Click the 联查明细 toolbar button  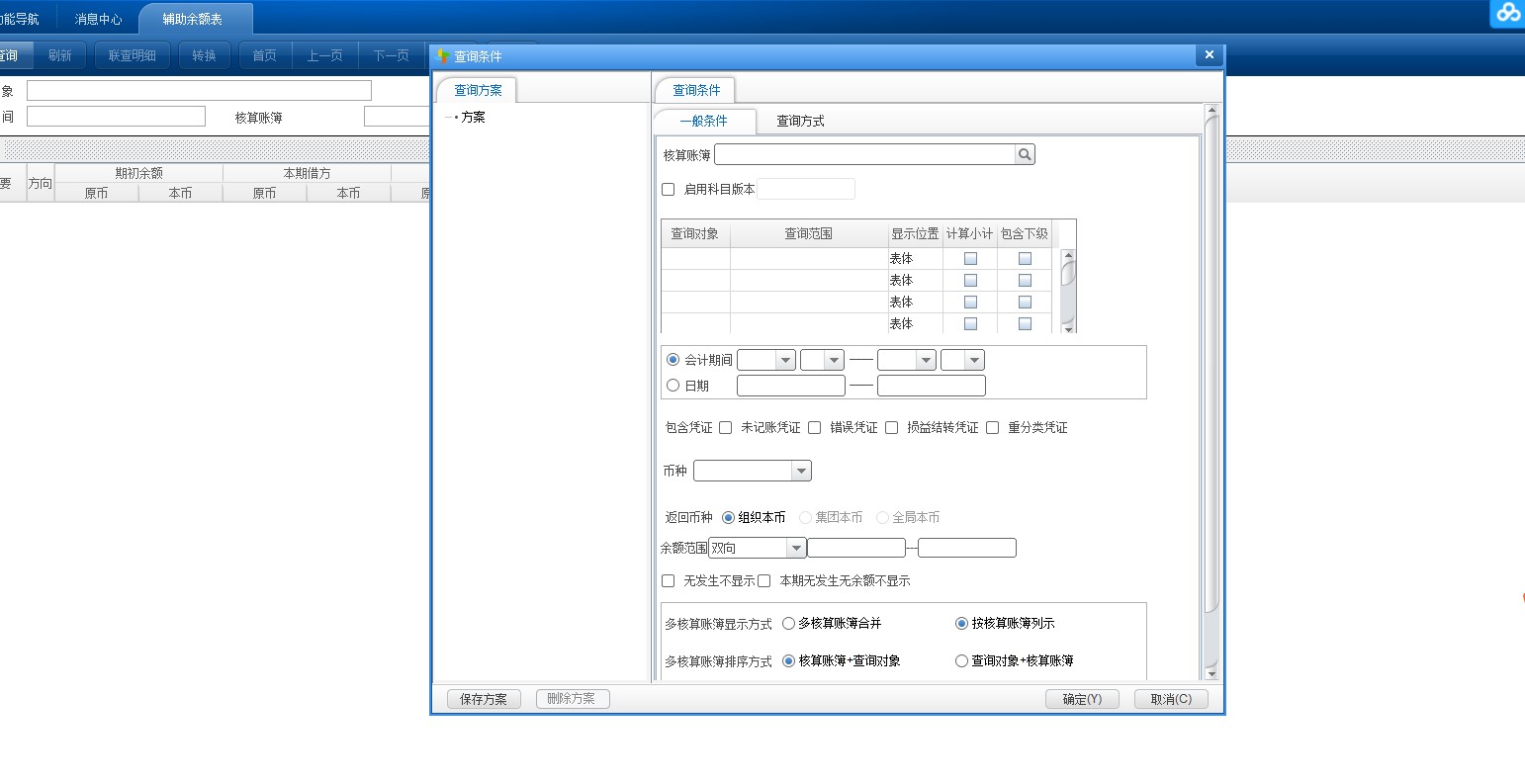pos(131,55)
